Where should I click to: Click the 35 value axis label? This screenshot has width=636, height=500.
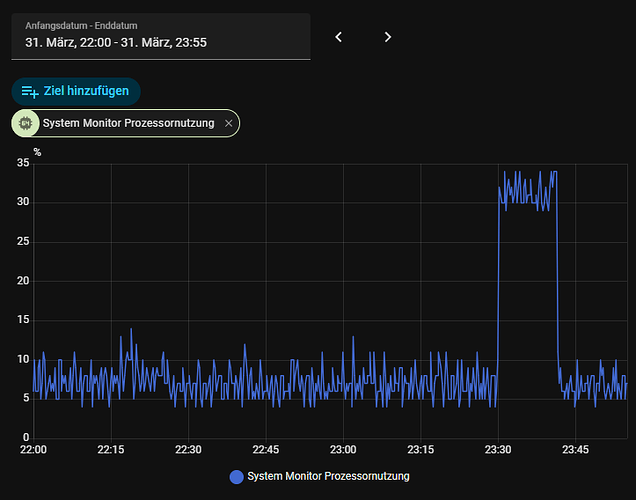[x=23, y=163]
